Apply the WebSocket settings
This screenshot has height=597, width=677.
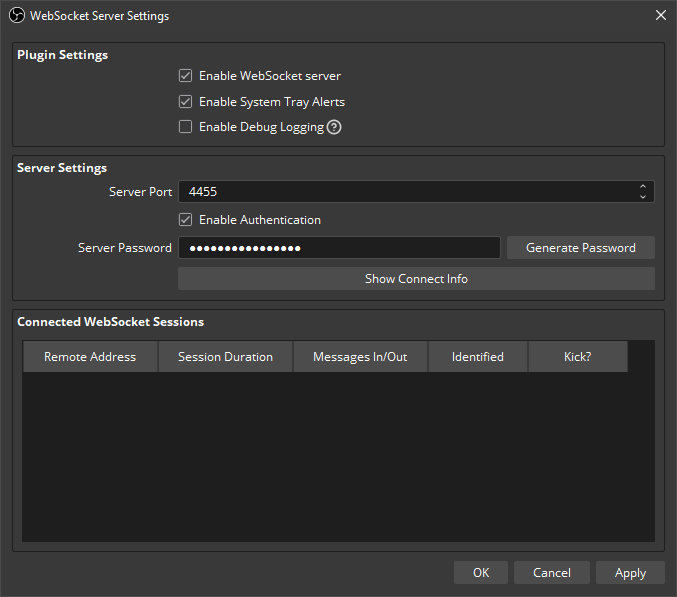(630, 573)
